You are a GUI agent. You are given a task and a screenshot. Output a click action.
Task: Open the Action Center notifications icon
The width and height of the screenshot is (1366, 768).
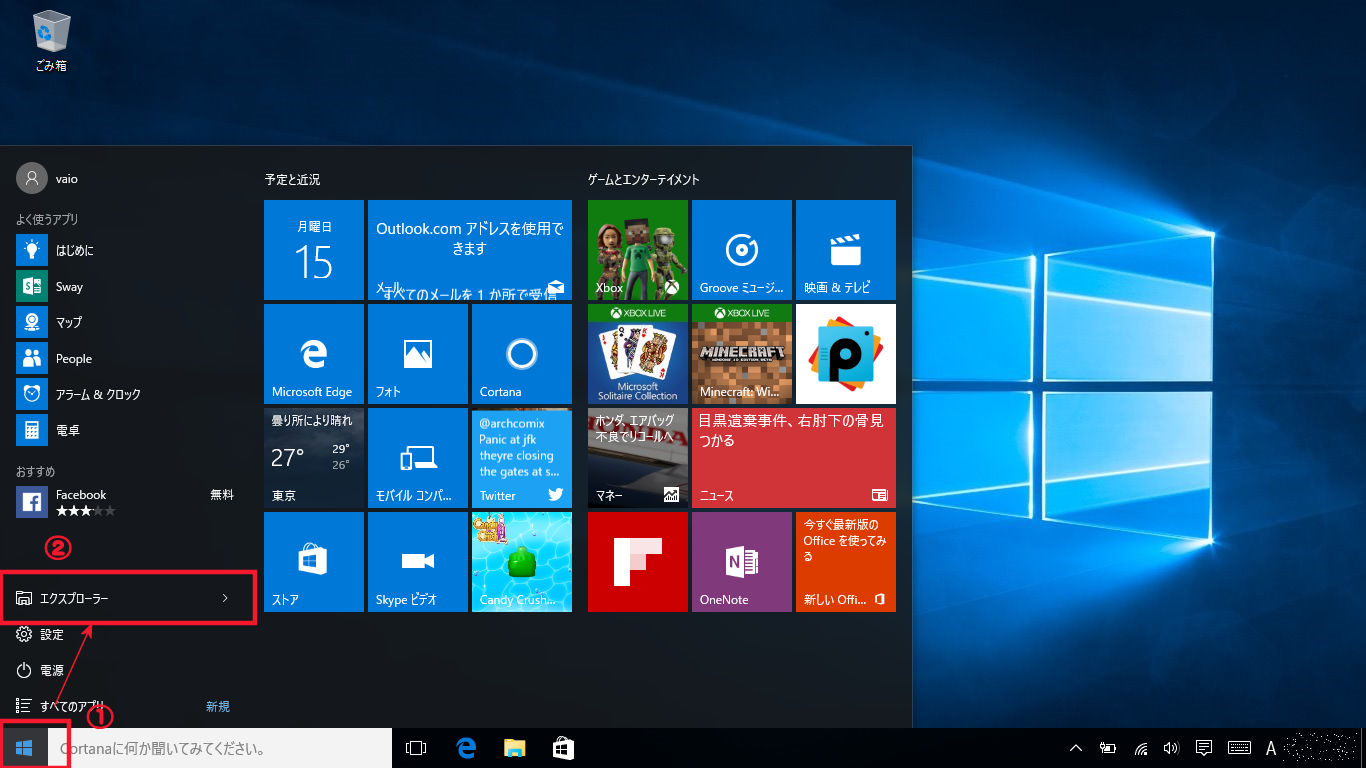click(x=1204, y=748)
